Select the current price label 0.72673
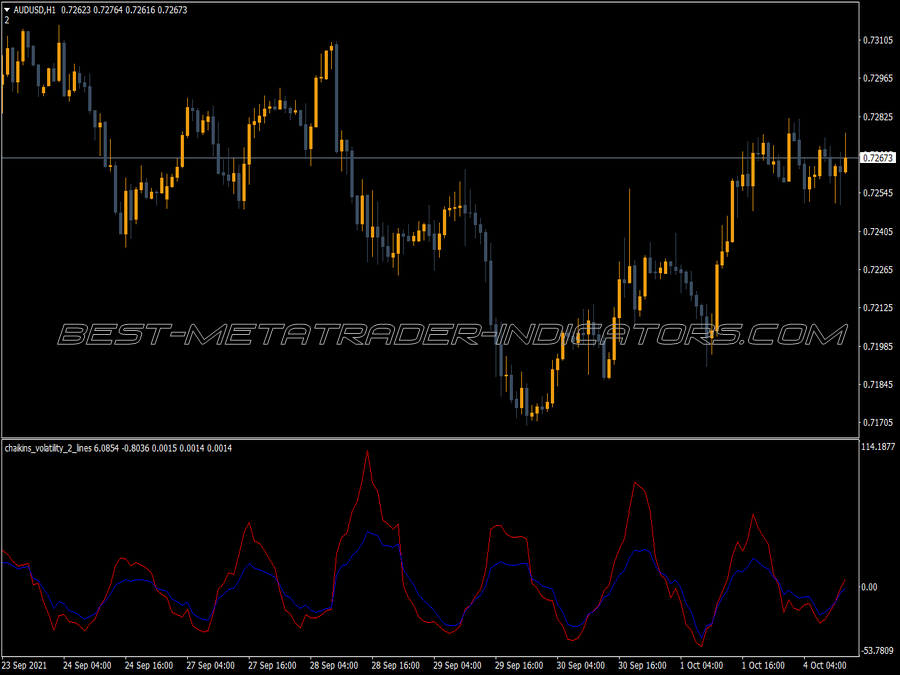Viewport: 900px width, 675px height. [x=878, y=157]
